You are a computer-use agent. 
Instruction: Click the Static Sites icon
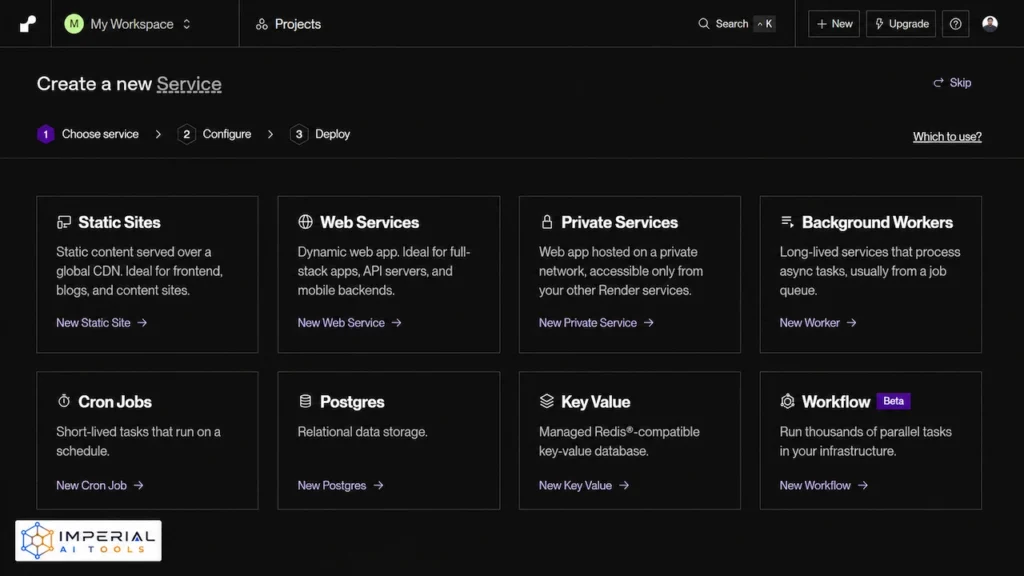pos(63,222)
